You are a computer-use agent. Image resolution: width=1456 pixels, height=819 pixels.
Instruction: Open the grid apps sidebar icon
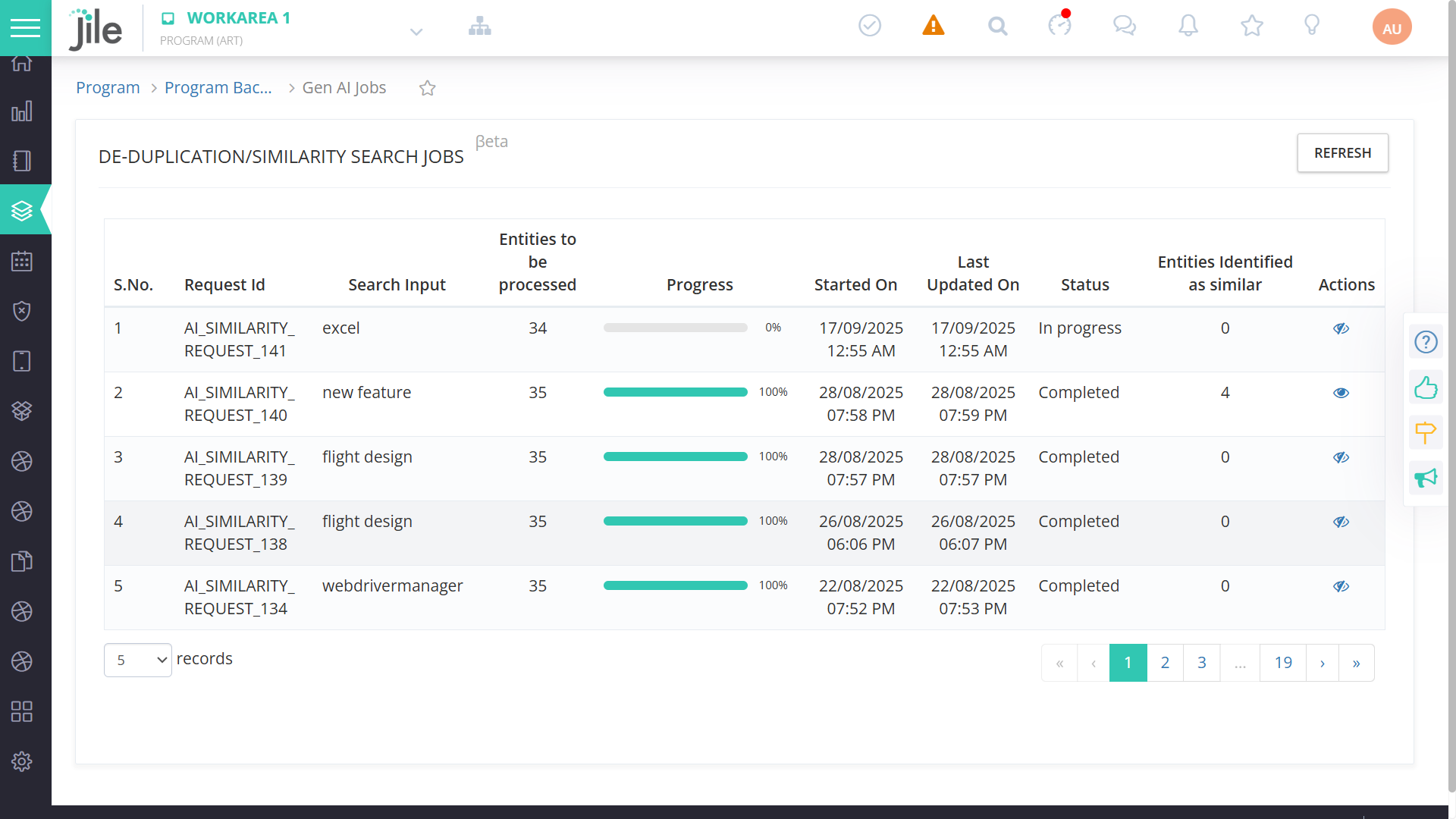[x=22, y=711]
